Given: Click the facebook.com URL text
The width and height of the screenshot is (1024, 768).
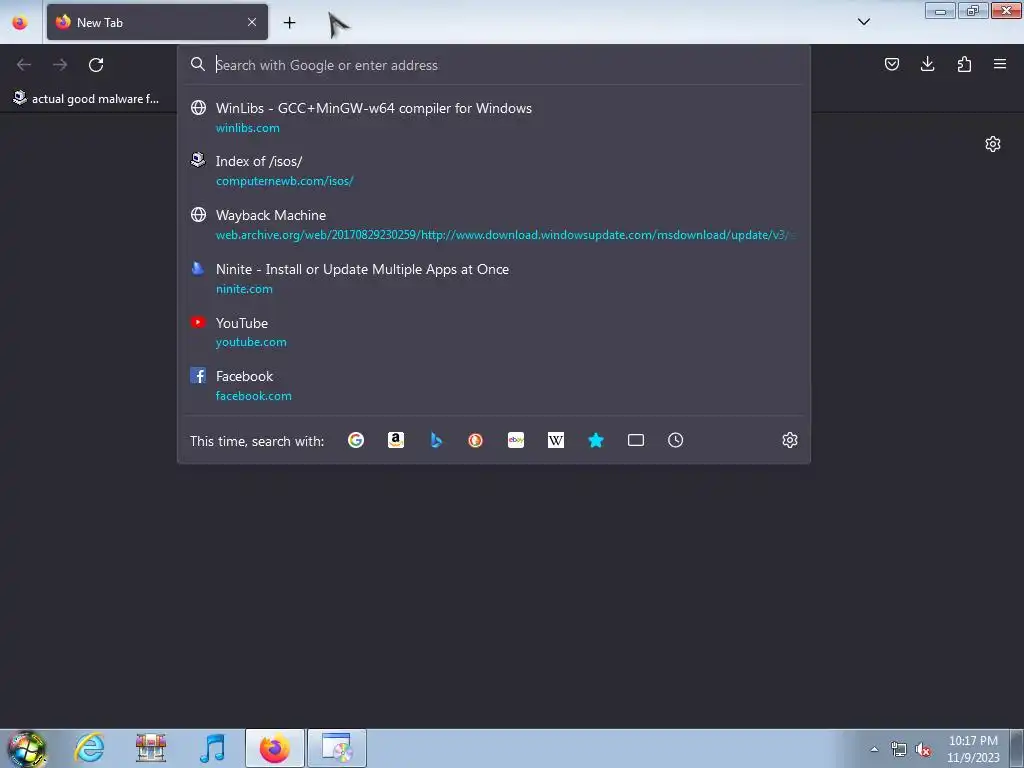Looking at the screenshot, I should tap(254, 396).
